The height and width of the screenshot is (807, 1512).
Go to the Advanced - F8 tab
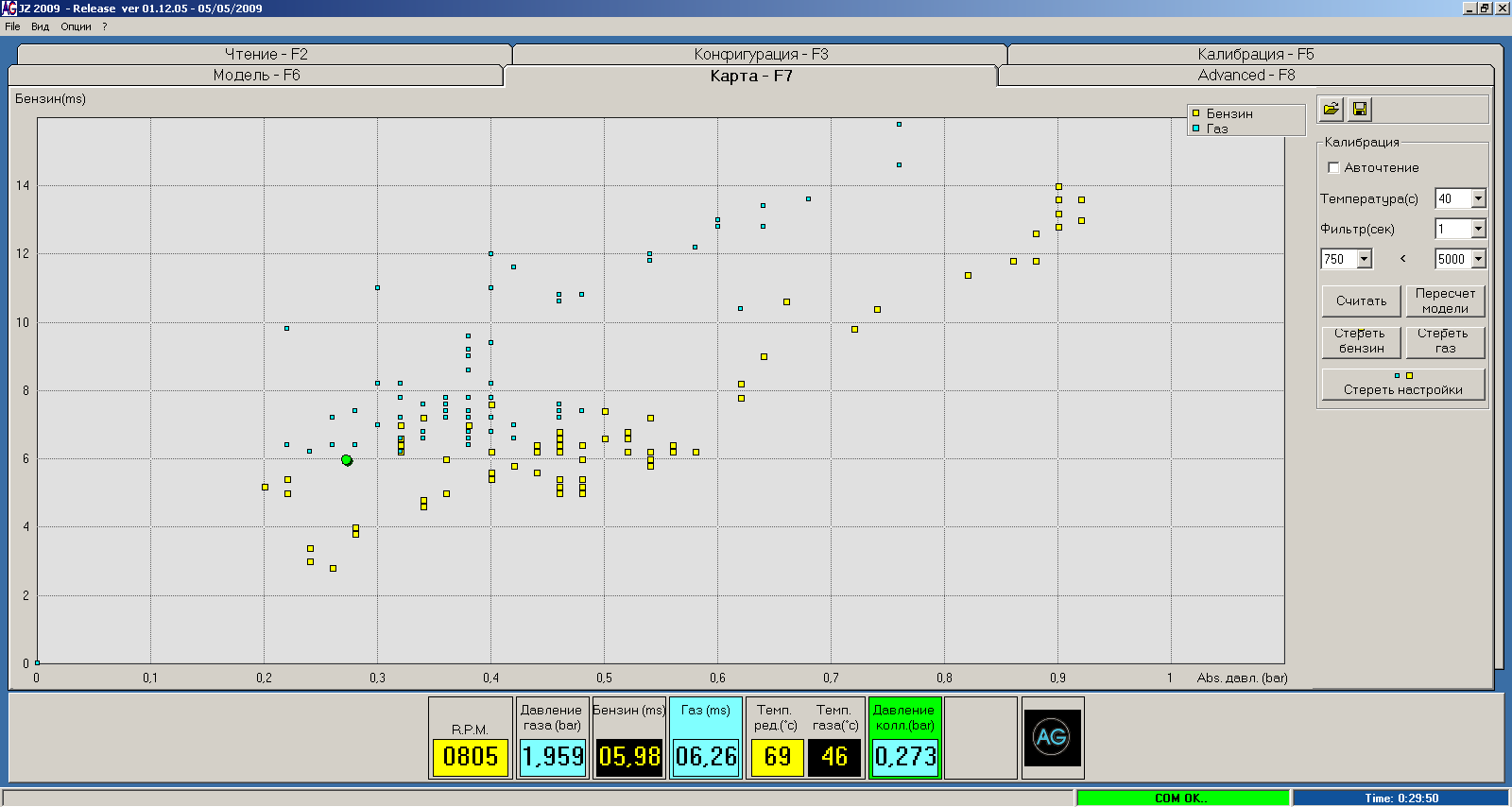coord(1246,76)
